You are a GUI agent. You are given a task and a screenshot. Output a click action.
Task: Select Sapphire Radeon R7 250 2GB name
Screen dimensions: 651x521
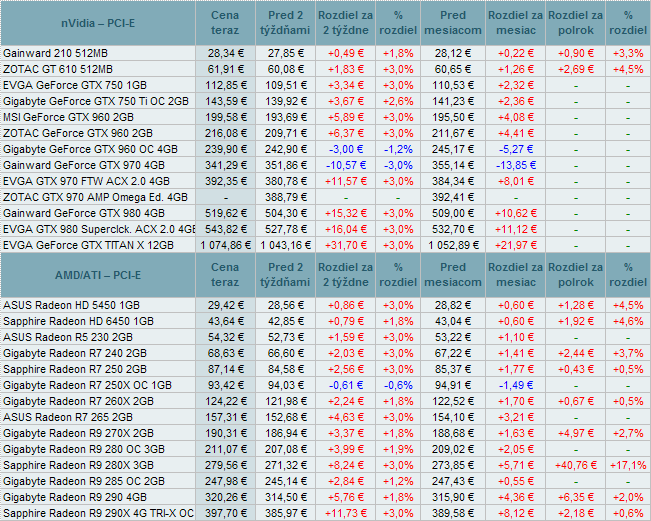coord(75,369)
